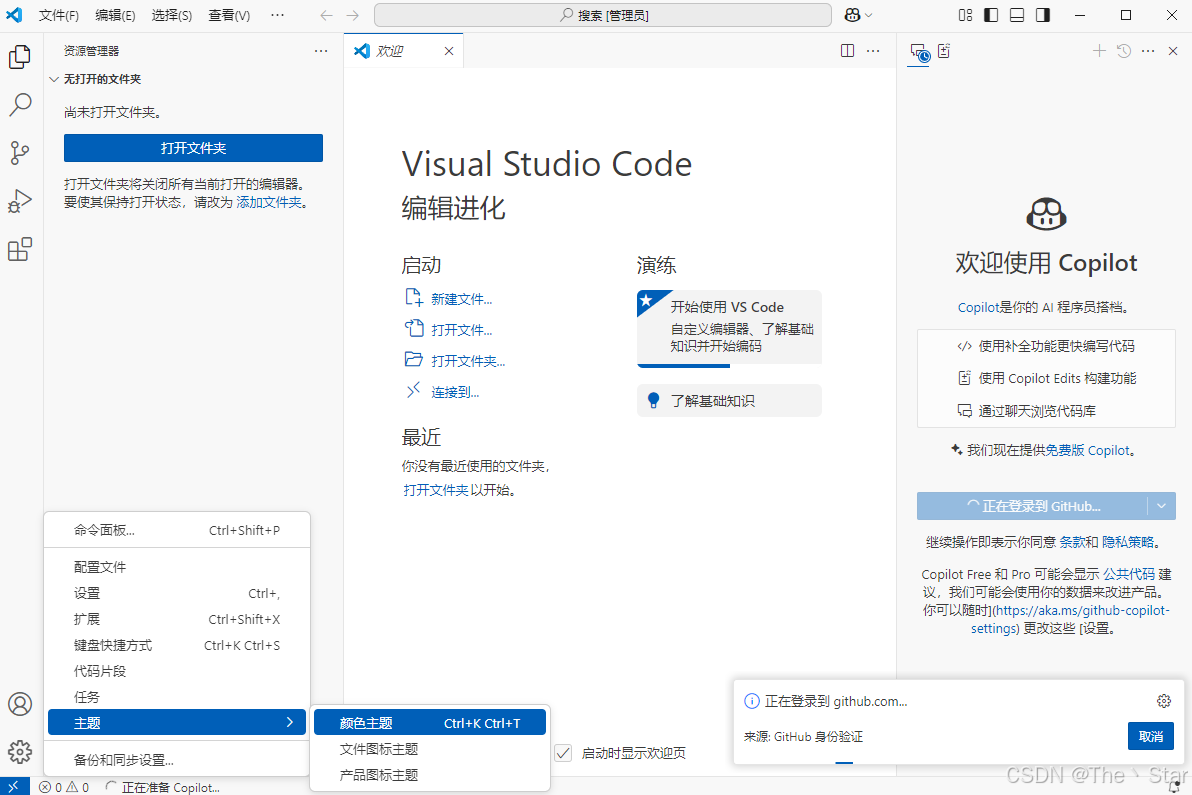
Task: Open the Run and Debug view icon
Action: 20,201
